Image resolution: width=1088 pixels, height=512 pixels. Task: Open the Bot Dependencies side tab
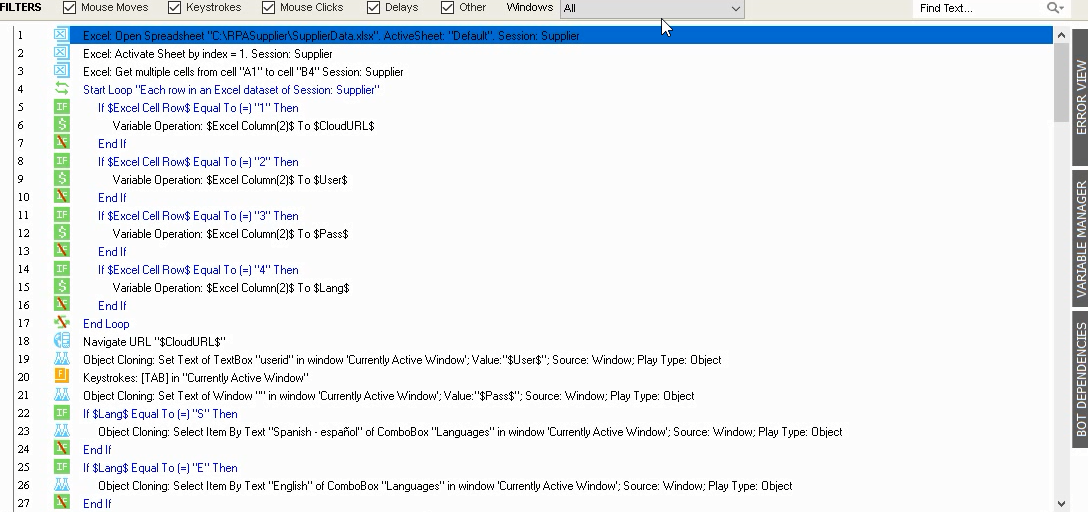[x=1080, y=379]
